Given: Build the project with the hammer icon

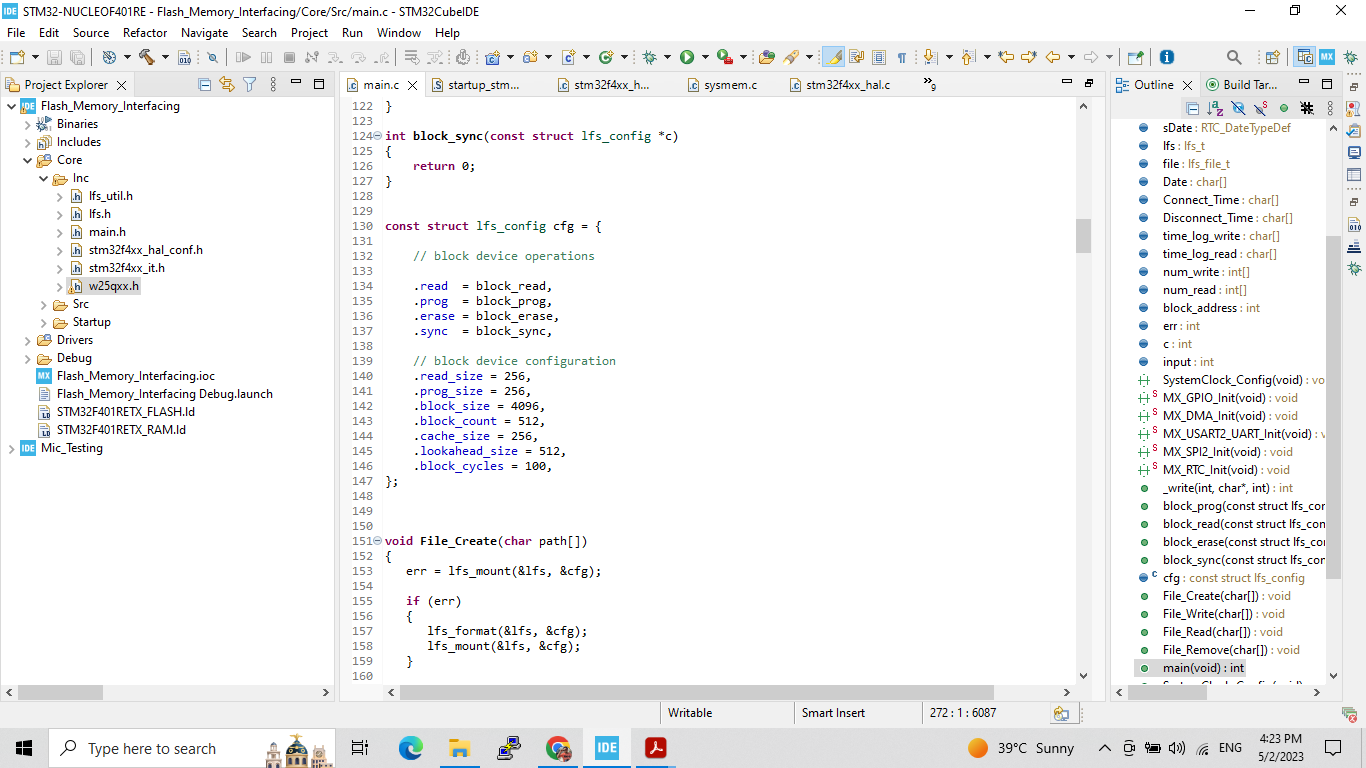Looking at the screenshot, I should click(144, 57).
